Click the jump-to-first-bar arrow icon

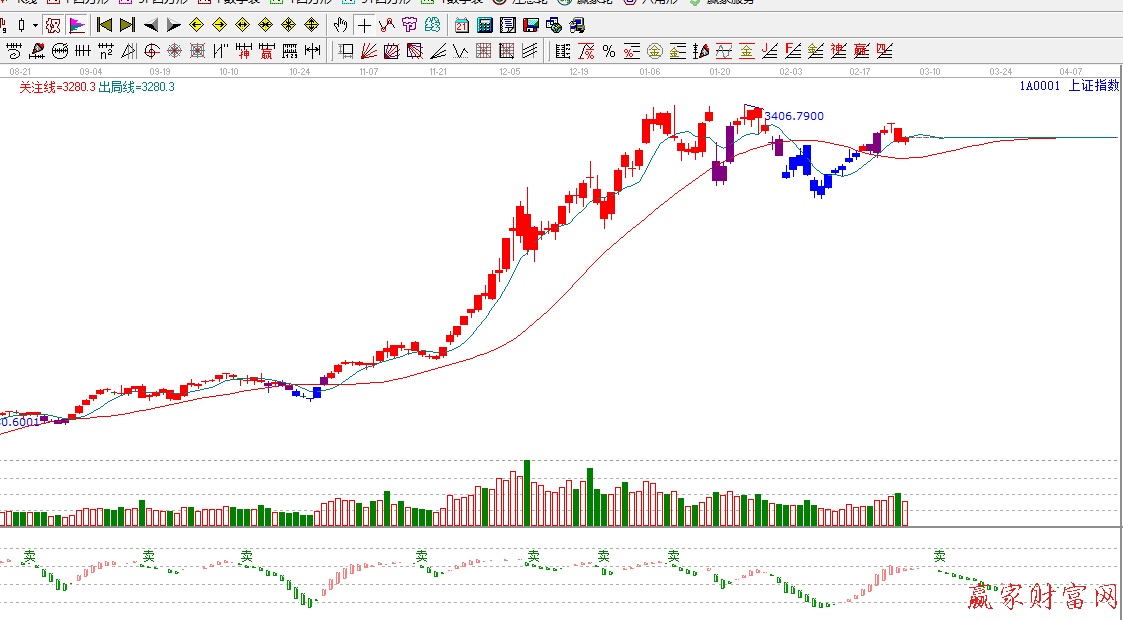pyautogui.click(x=104, y=25)
